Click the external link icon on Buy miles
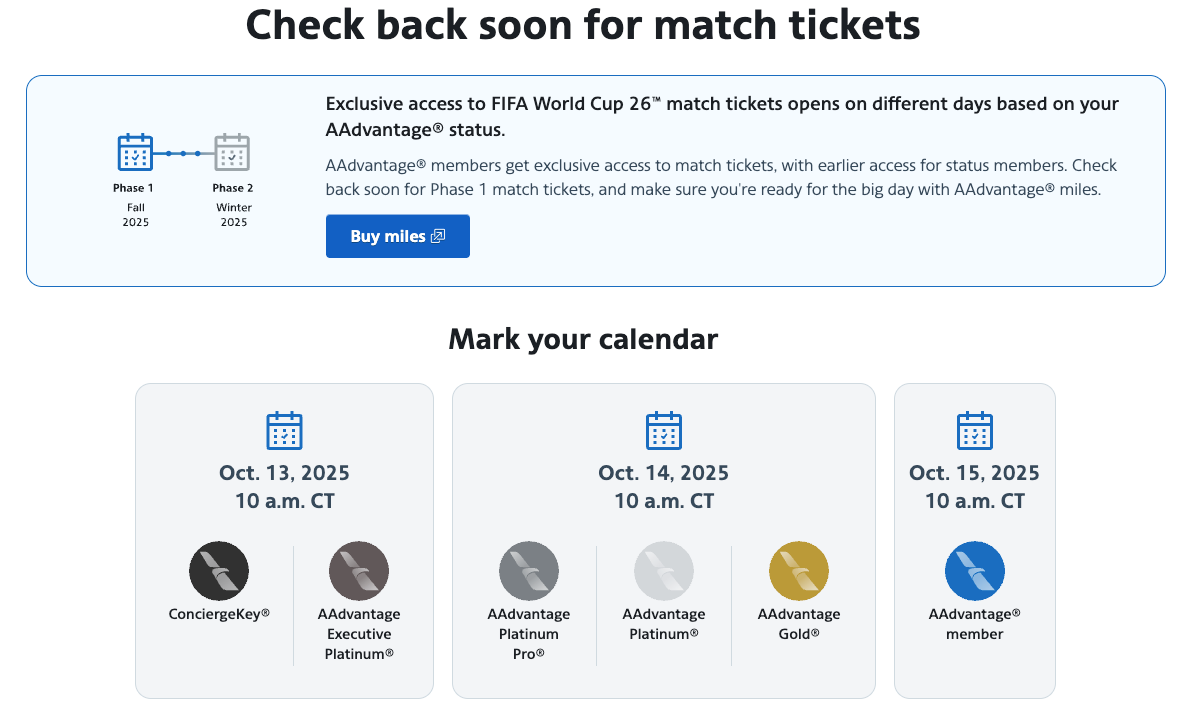The height and width of the screenshot is (723, 1199). click(438, 236)
